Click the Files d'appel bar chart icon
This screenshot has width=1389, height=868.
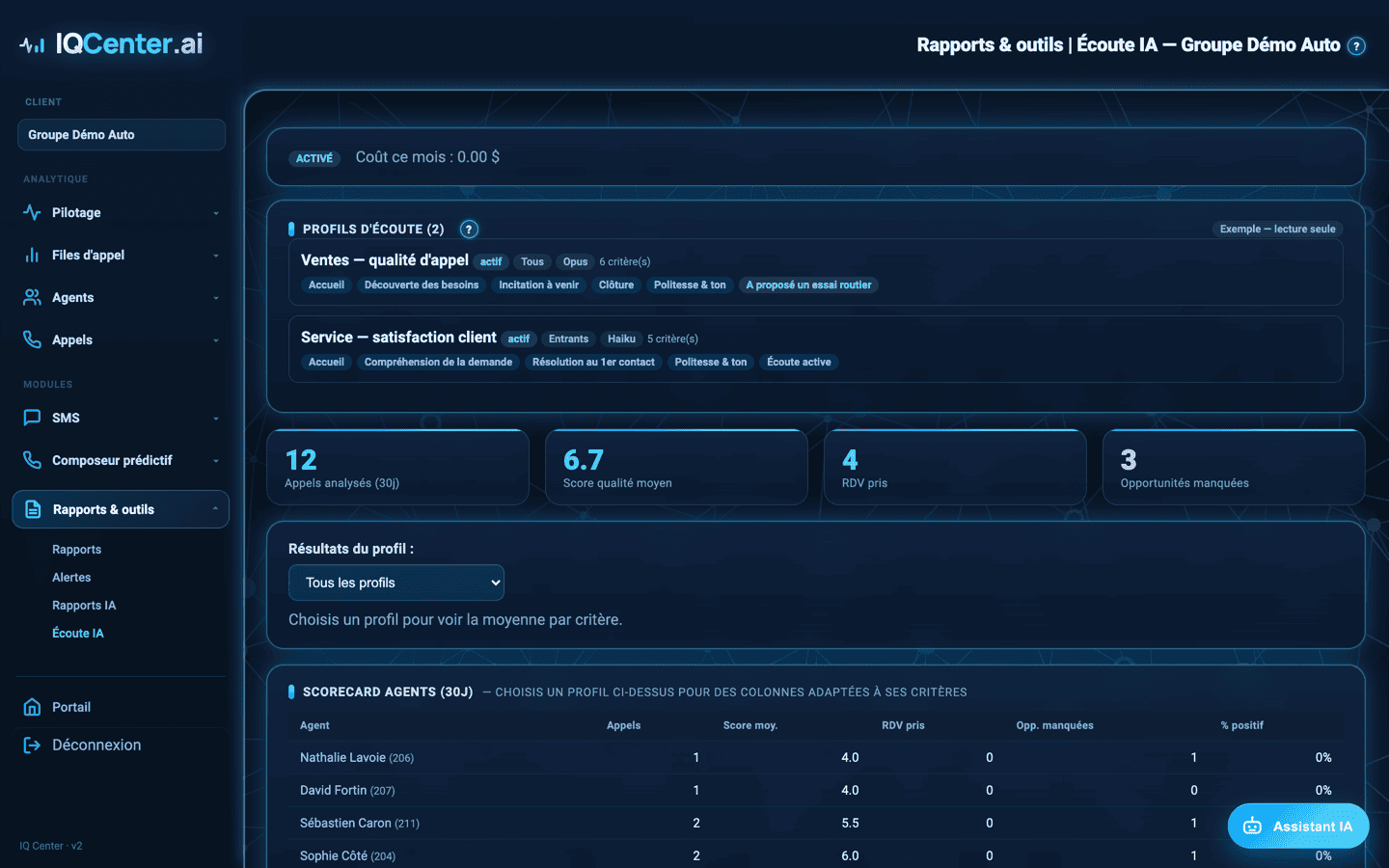click(32, 255)
